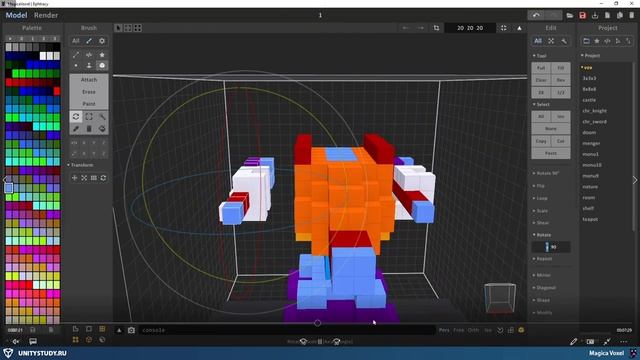Viewport: 640px width, 360px height.
Task: Collapse the vox folder in Project list
Action: pos(587,68)
